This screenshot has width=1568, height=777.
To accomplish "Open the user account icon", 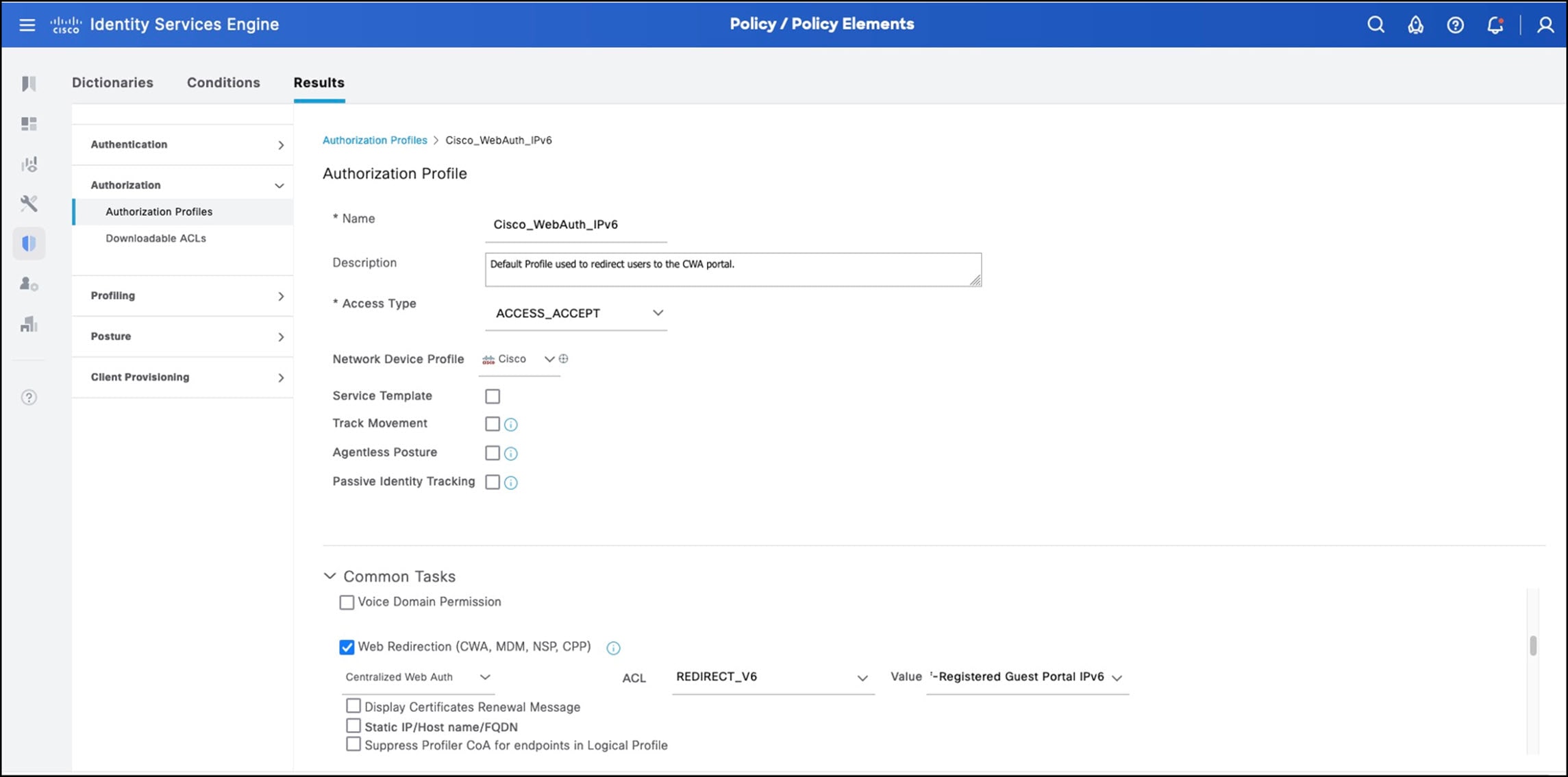I will [x=1545, y=25].
